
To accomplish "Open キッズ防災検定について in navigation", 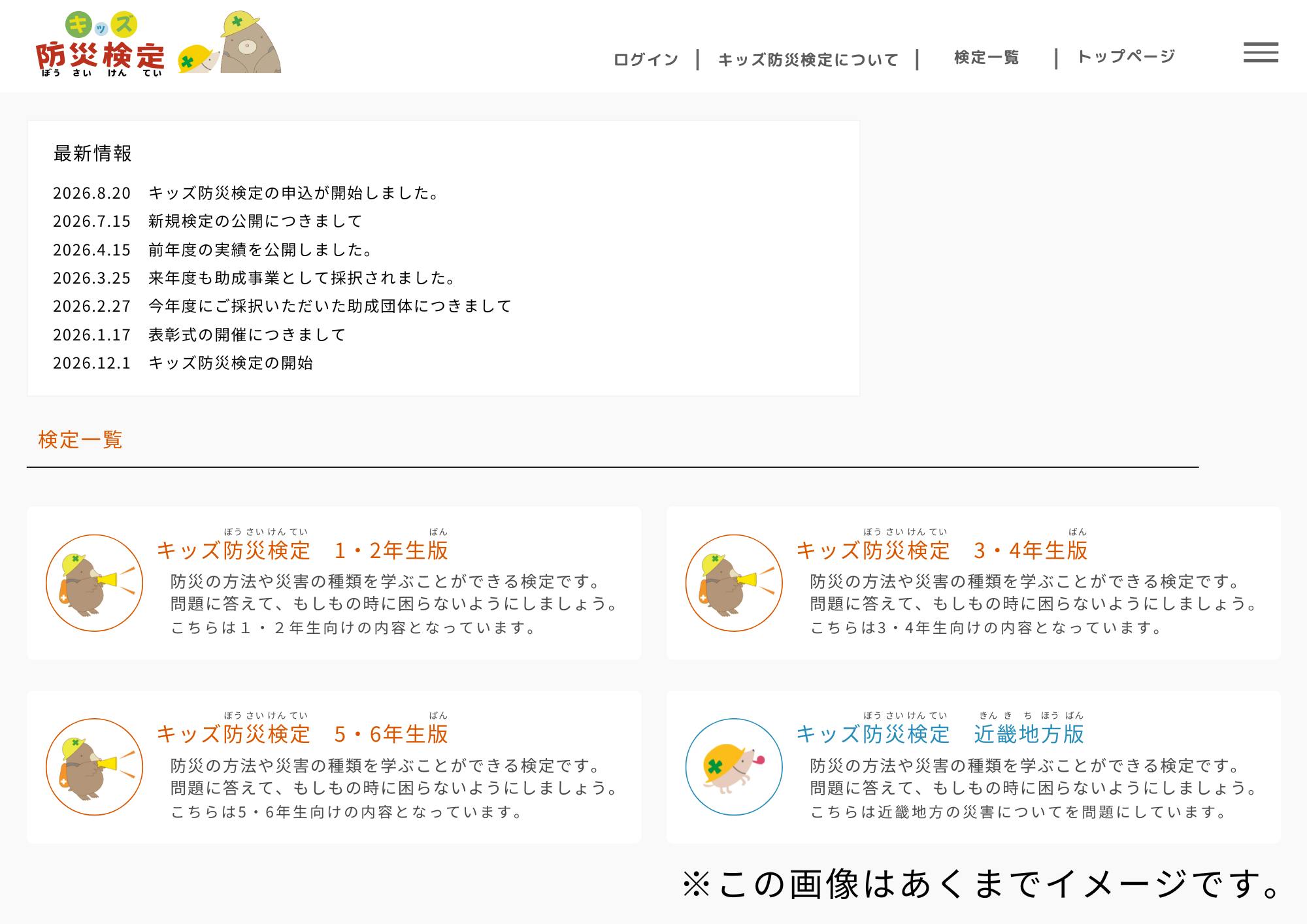I will pos(808,59).
